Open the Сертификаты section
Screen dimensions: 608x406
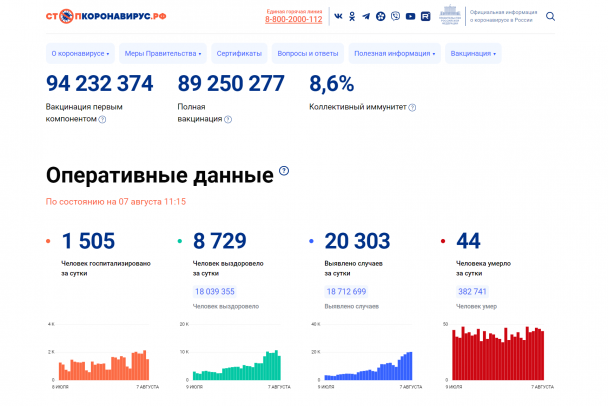tap(239, 54)
